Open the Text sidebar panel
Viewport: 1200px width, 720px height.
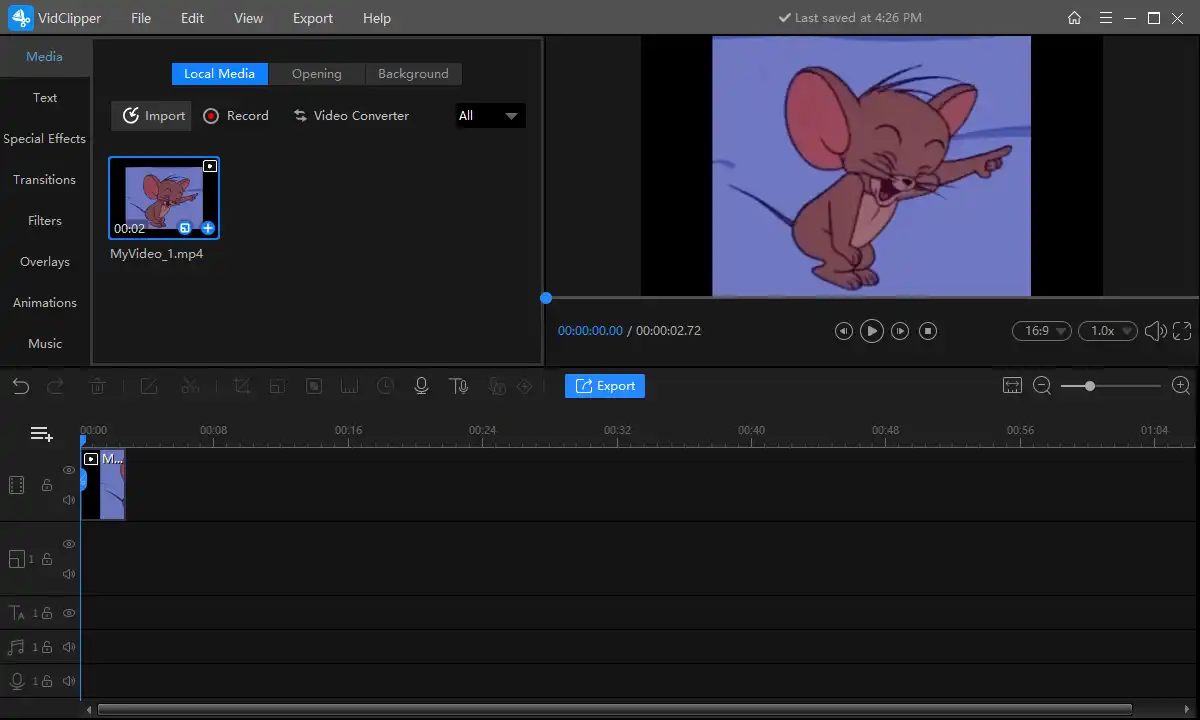(45, 98)
